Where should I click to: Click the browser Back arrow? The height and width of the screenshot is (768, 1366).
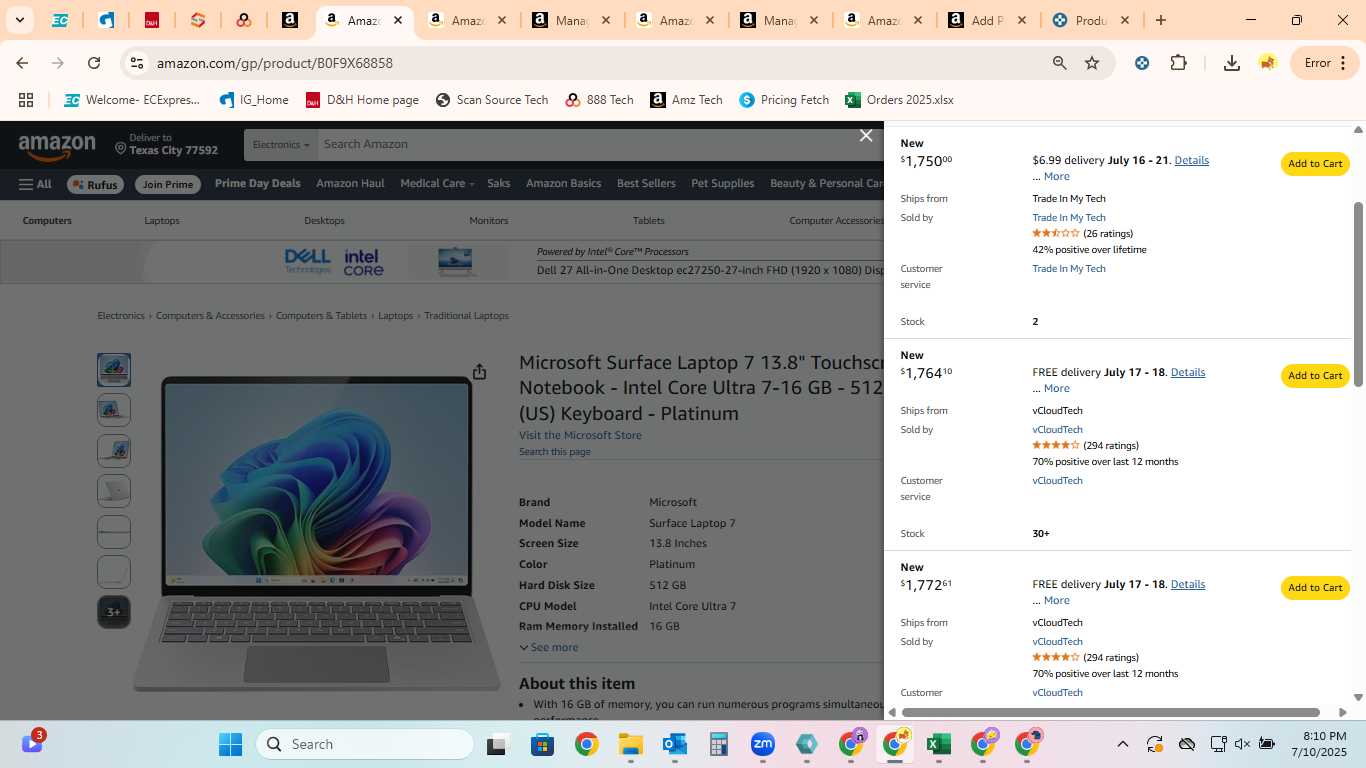click(22, 63)
